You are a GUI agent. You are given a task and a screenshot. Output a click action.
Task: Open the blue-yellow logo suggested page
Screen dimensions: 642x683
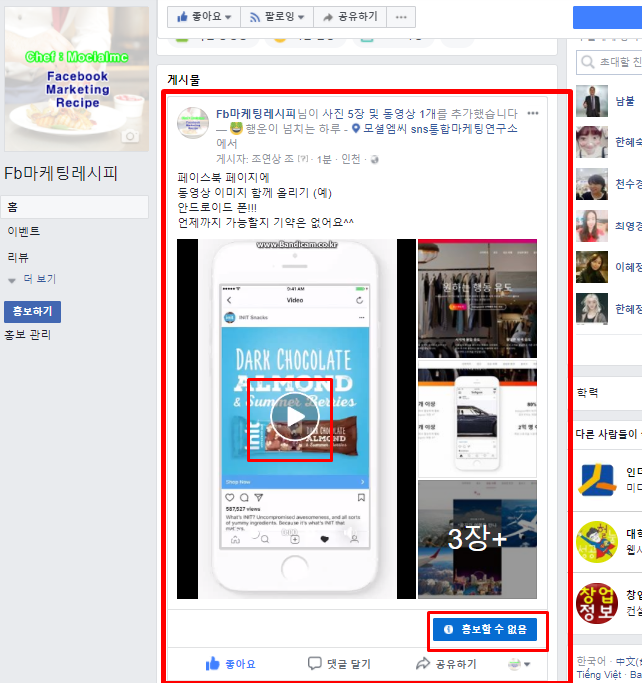(597, 480)
